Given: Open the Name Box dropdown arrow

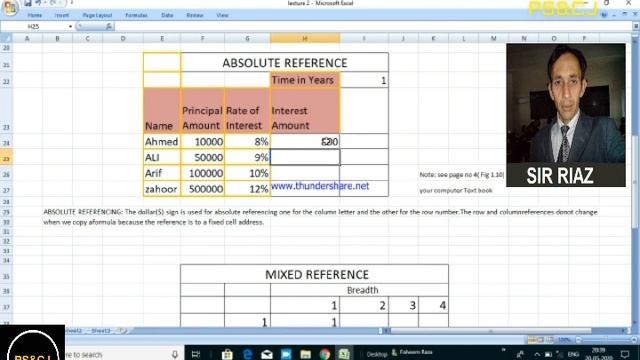Looking at the screenshot, I should [70, 27].
